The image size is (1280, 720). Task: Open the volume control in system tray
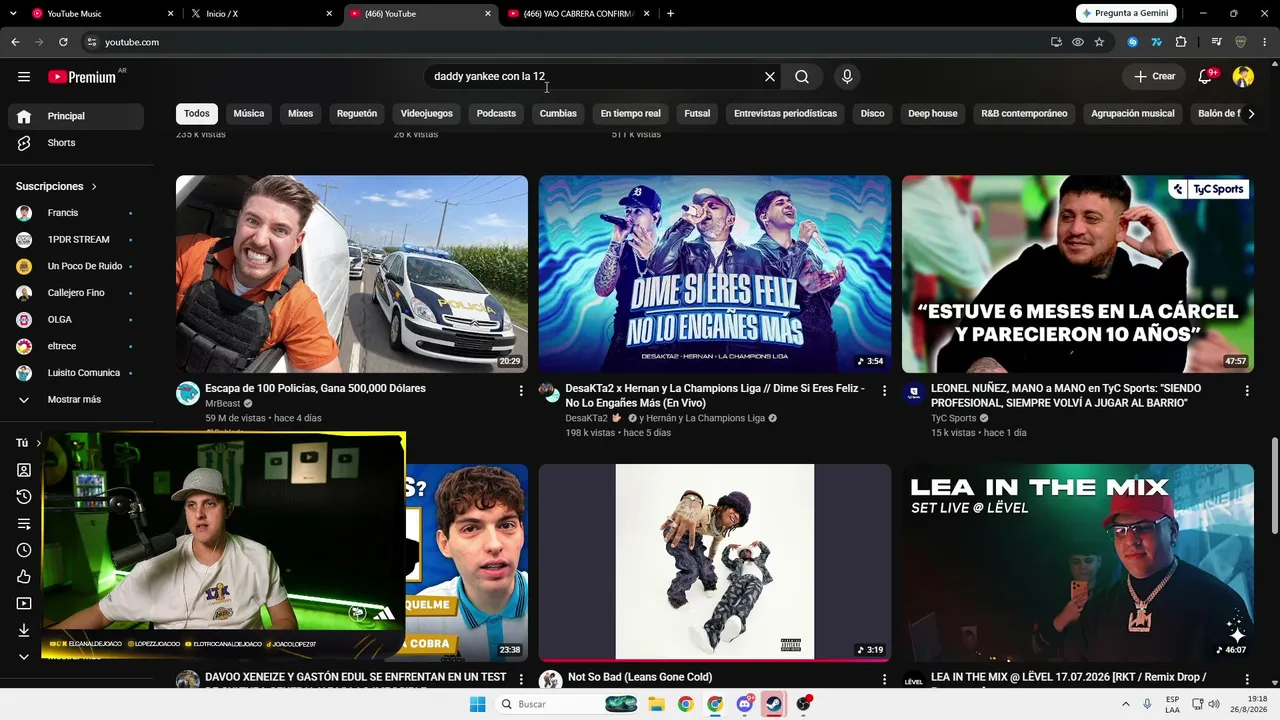[x=1214, y=704]
